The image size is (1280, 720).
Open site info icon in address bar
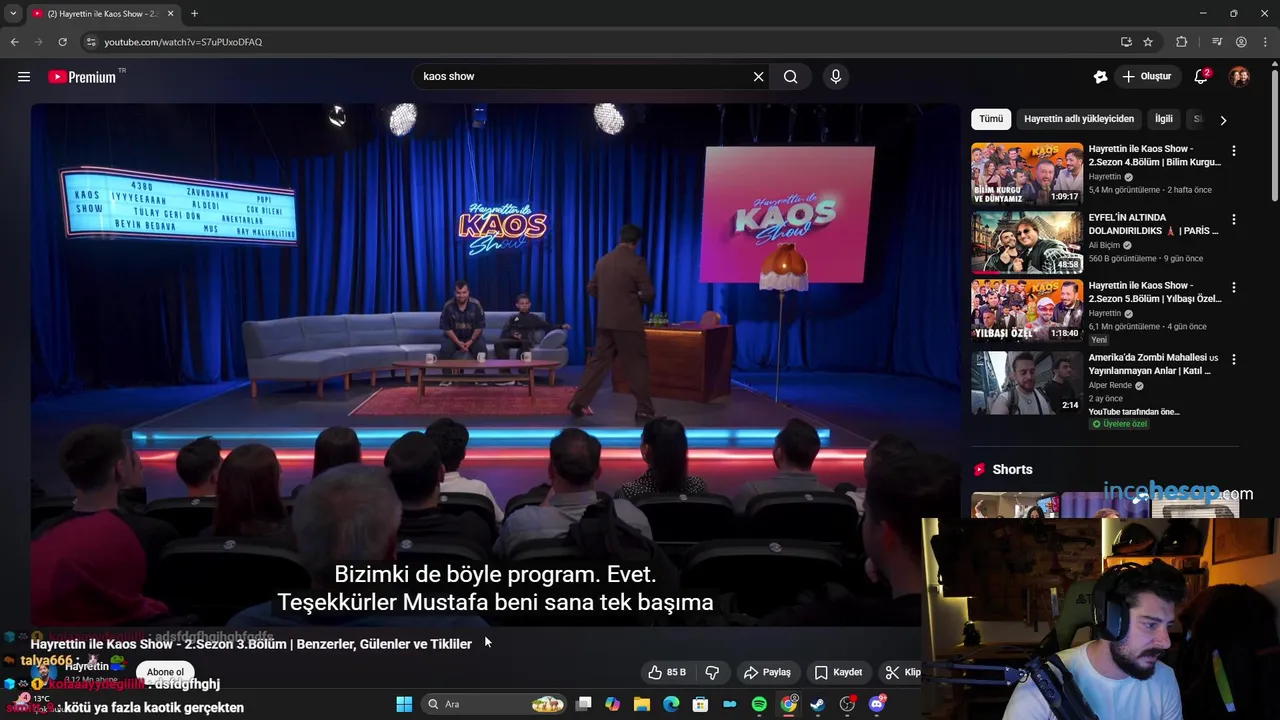click(x=91, y=42)
